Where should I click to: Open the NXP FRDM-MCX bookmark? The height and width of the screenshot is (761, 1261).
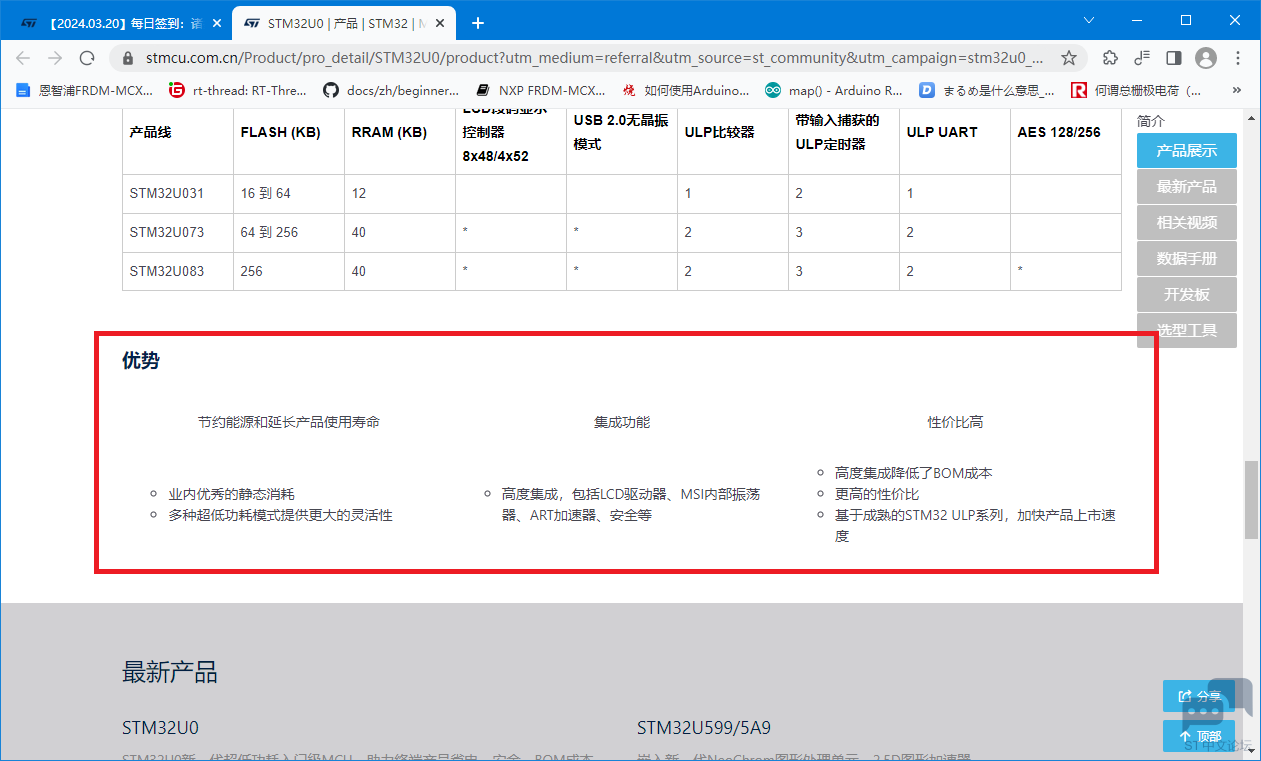tap(541, 90)
